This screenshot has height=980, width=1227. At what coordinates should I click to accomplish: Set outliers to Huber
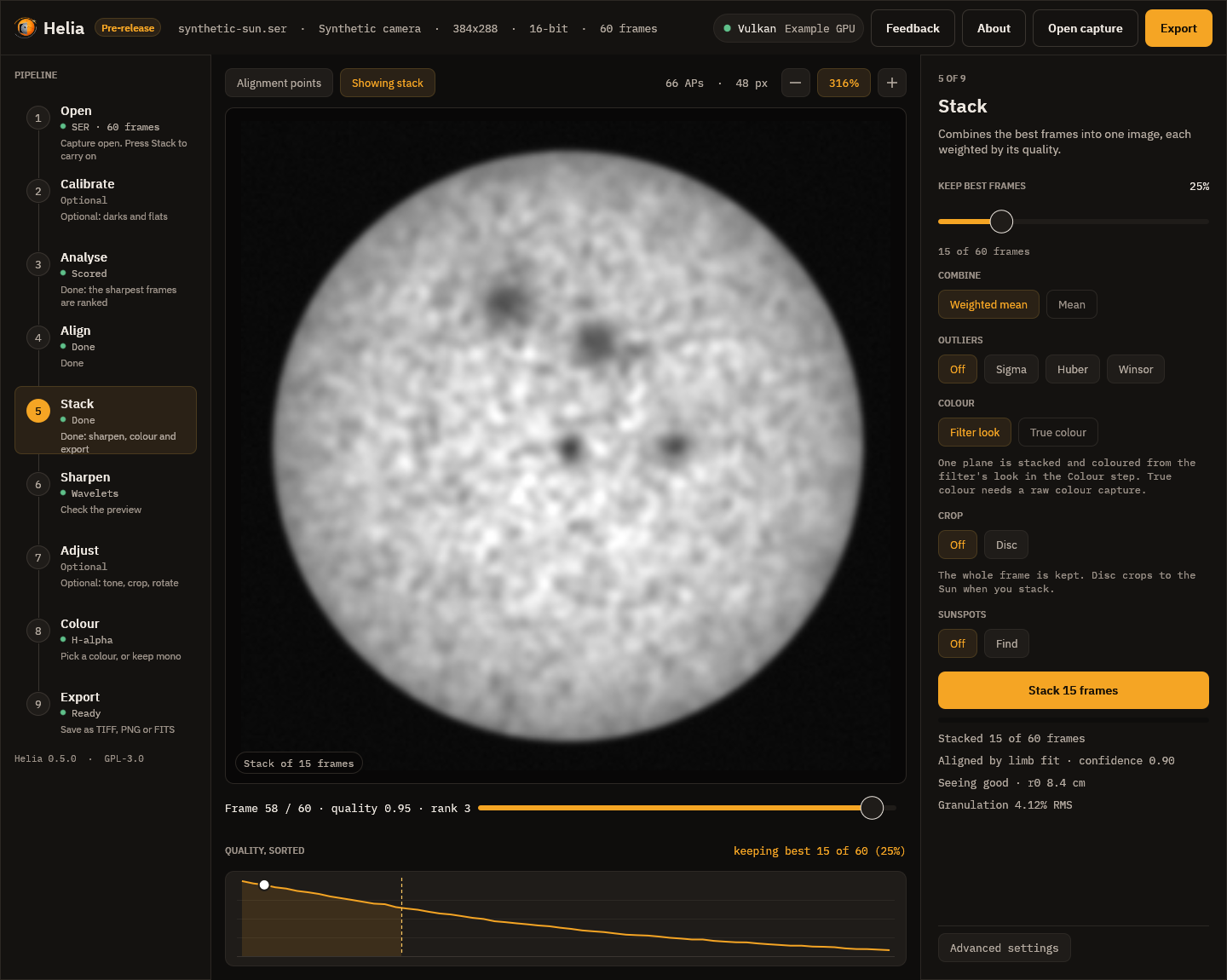[x=1072, y=369]
